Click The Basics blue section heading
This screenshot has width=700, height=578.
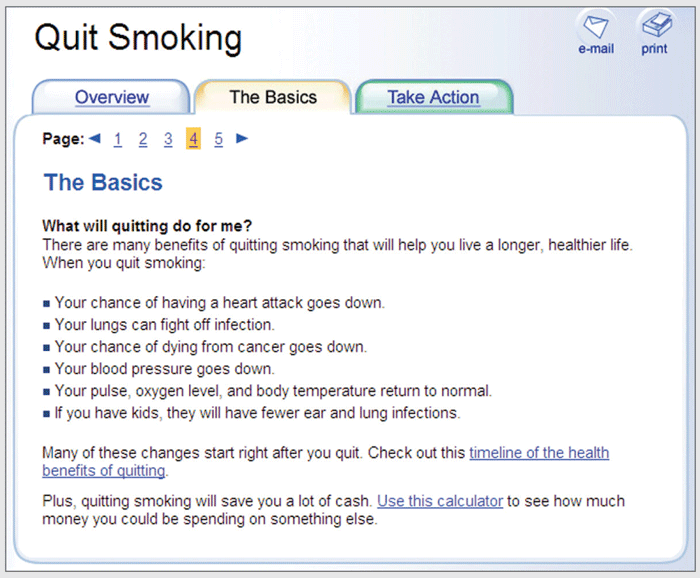click(103, 183)
